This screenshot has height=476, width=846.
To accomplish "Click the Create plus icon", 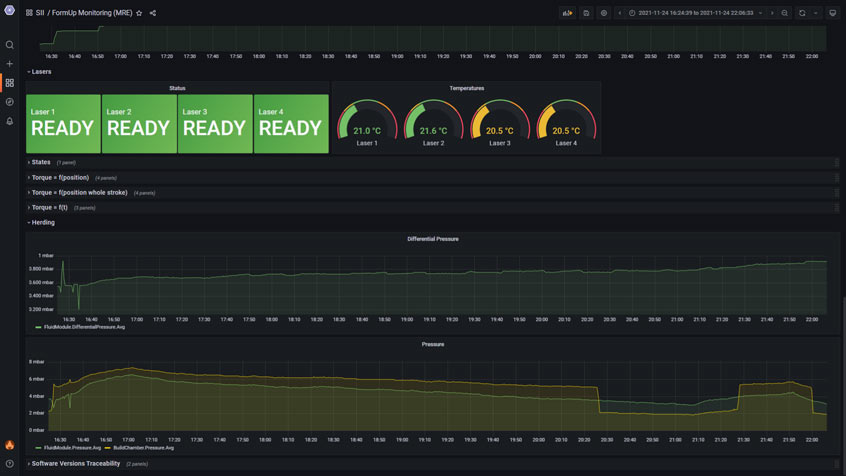I will [10, 64].
